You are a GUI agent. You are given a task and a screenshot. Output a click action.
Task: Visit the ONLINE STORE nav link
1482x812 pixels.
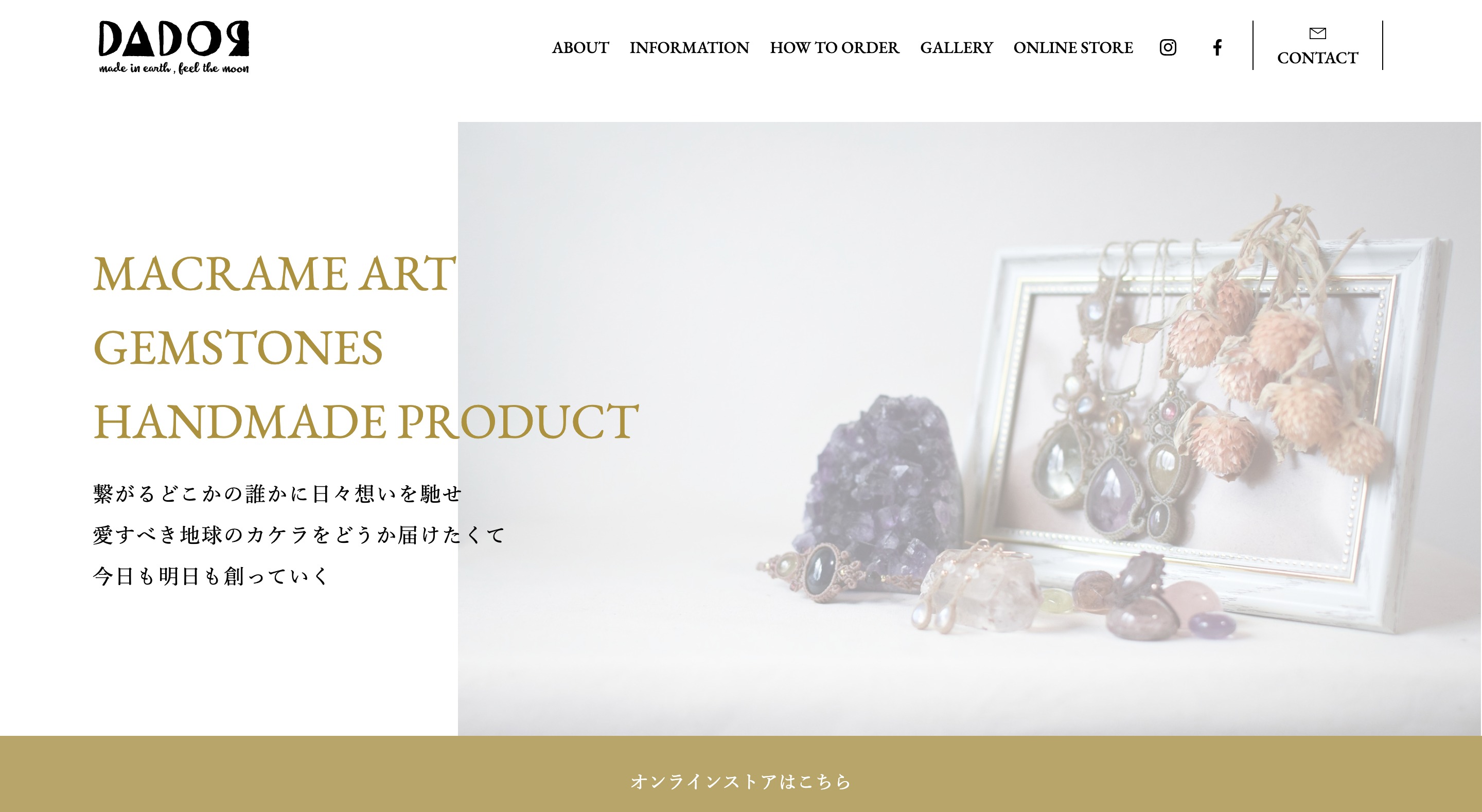[1073, 48]
